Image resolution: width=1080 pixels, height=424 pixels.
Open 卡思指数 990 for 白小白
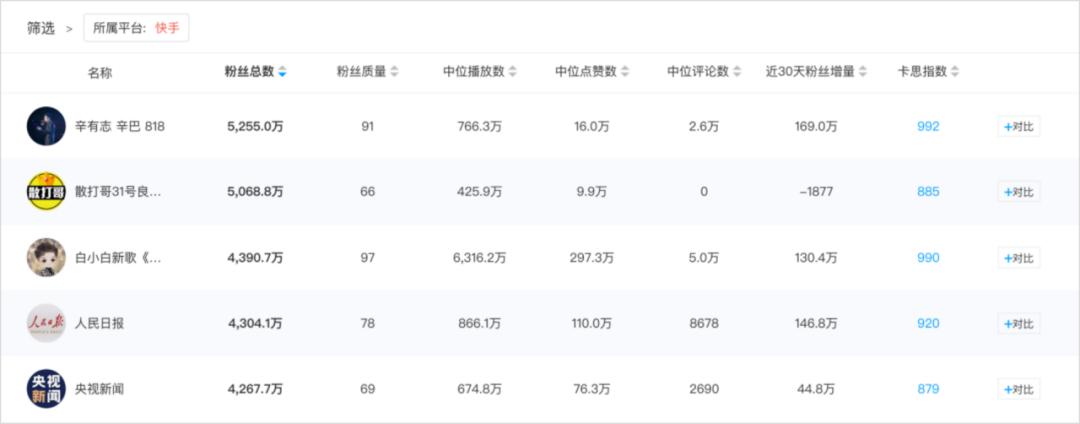click(928, 257)
